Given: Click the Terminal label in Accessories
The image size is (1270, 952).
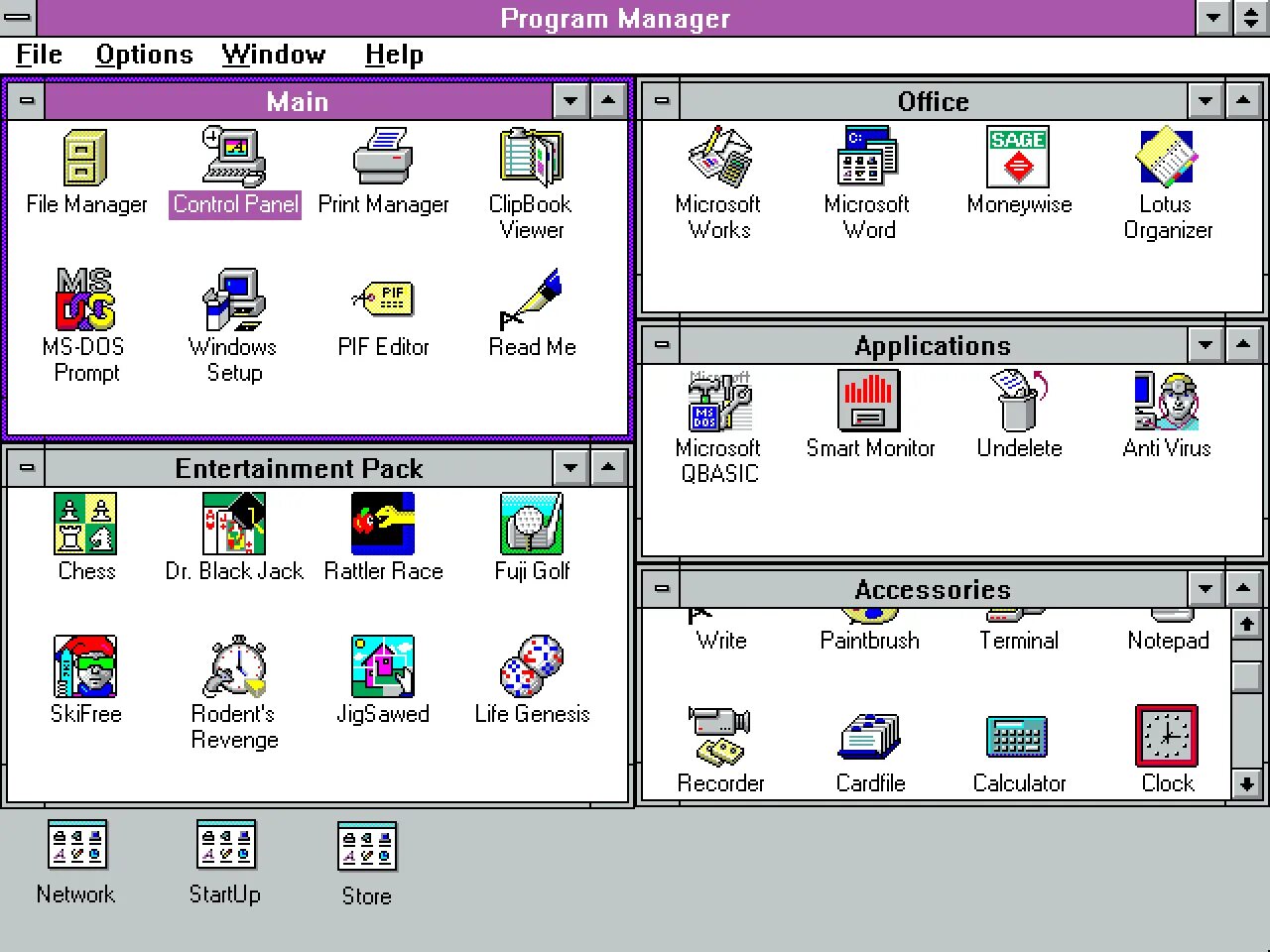Looking at the screenshot, I should [1019, 641].
